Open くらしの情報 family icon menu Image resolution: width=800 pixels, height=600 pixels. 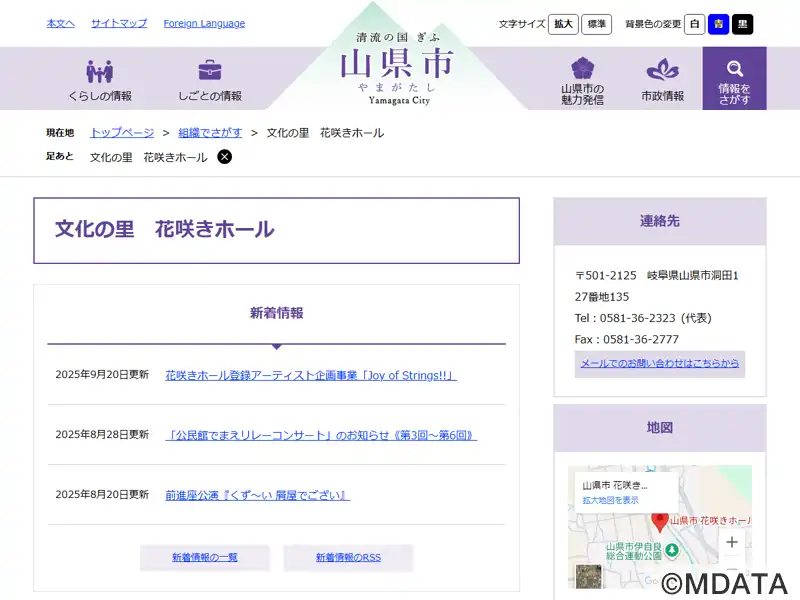coord(99,72)
